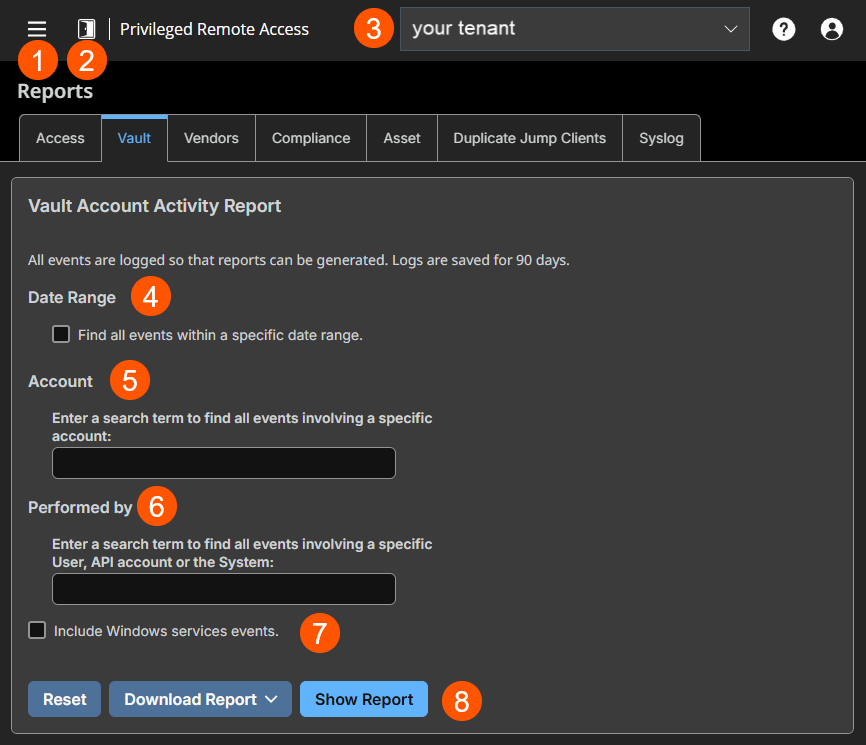This screenshot has width=866, height=745.
Task: Click Show Report
Action: pyautogui.click(x=363, y=699)
